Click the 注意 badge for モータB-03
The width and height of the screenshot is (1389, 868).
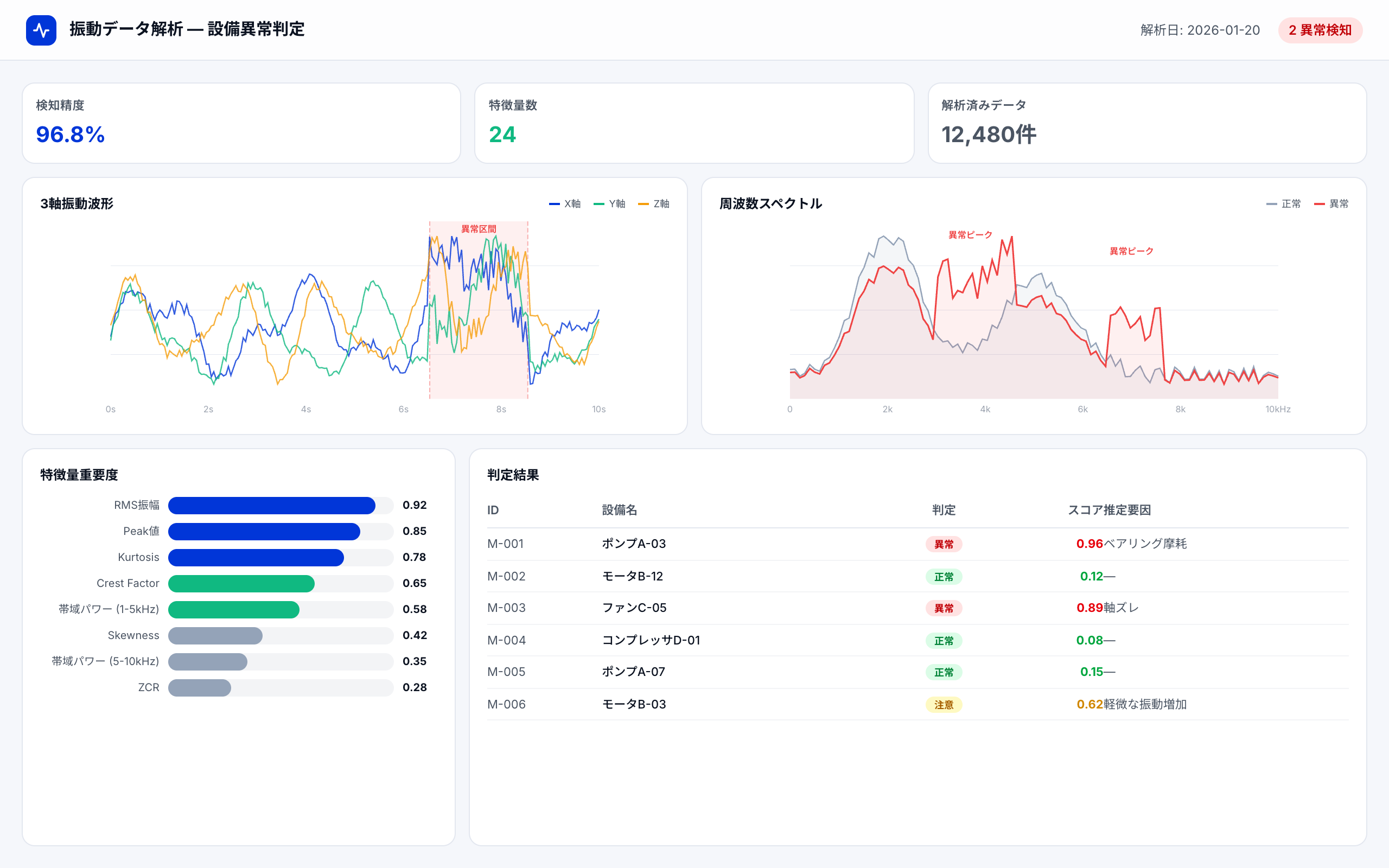tap(943, 704)
